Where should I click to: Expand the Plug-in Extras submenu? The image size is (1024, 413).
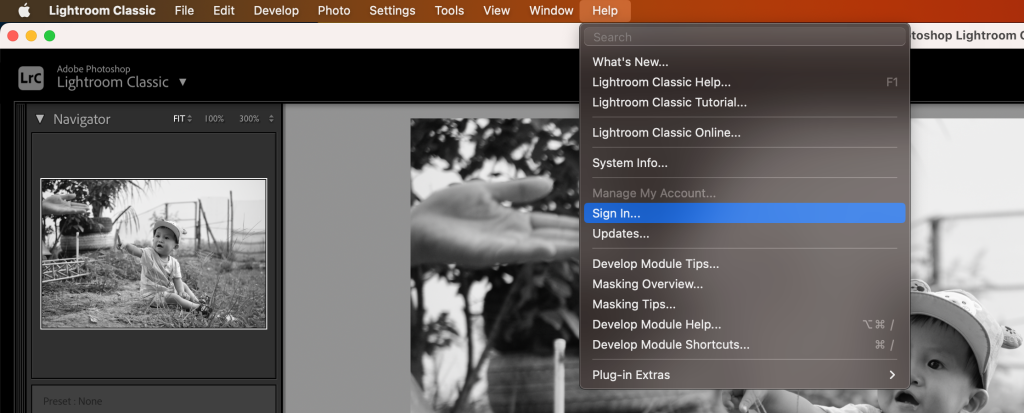pyautogui.click(x=744, y=375)
